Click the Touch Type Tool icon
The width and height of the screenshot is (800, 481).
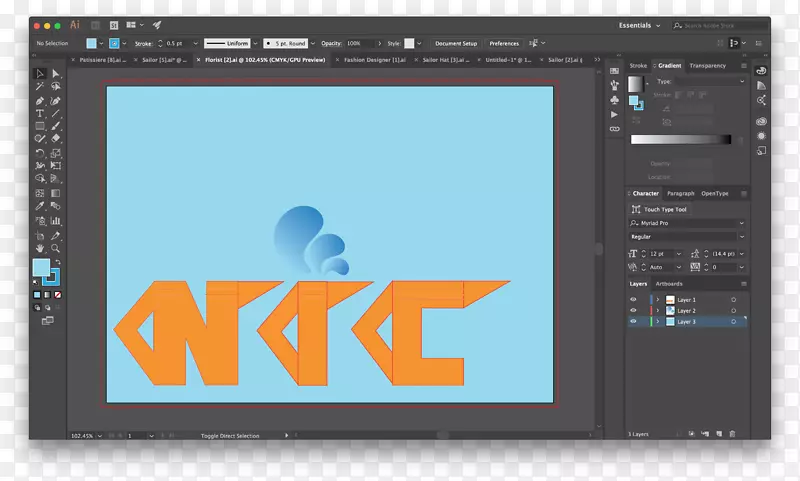pyautogui.click(x=638, y=210)
